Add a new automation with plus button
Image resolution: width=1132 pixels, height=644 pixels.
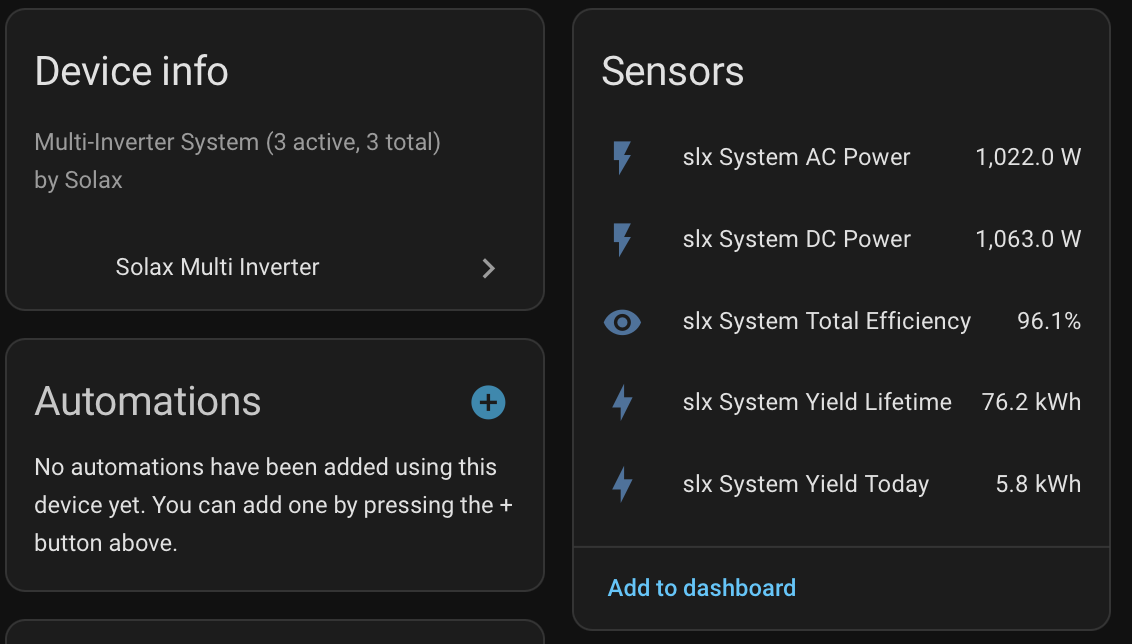point(488,403)
